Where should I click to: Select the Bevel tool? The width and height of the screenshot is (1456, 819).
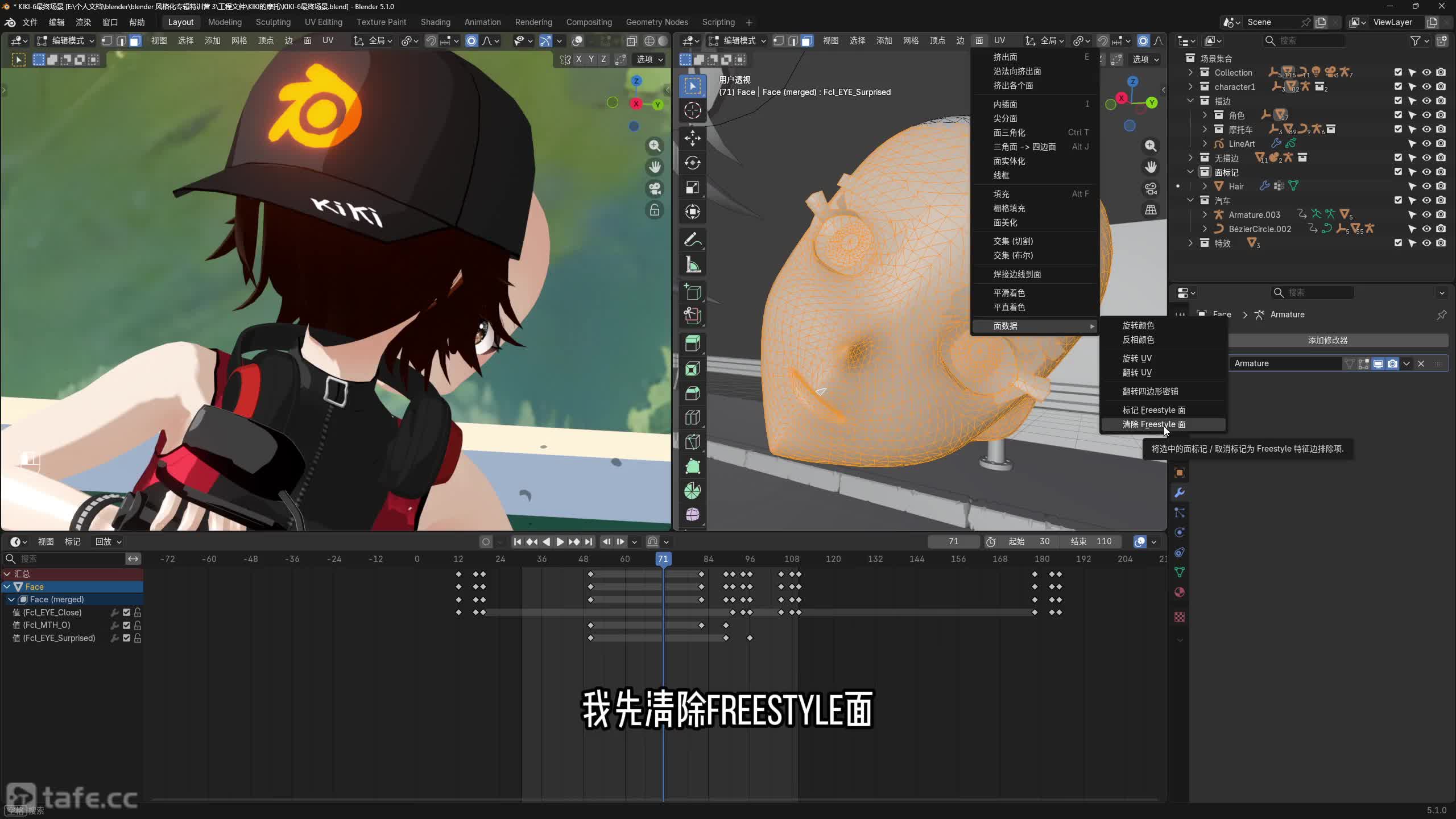692,394
